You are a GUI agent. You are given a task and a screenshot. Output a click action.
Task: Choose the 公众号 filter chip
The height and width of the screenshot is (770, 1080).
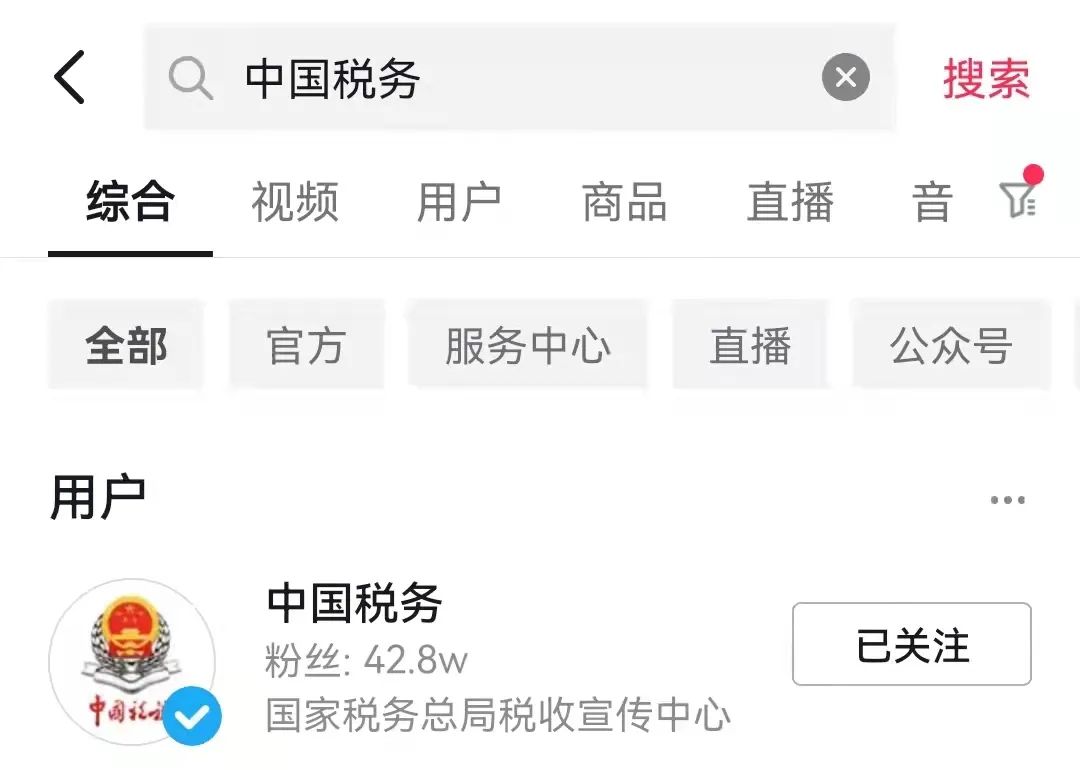pos(951,345)
